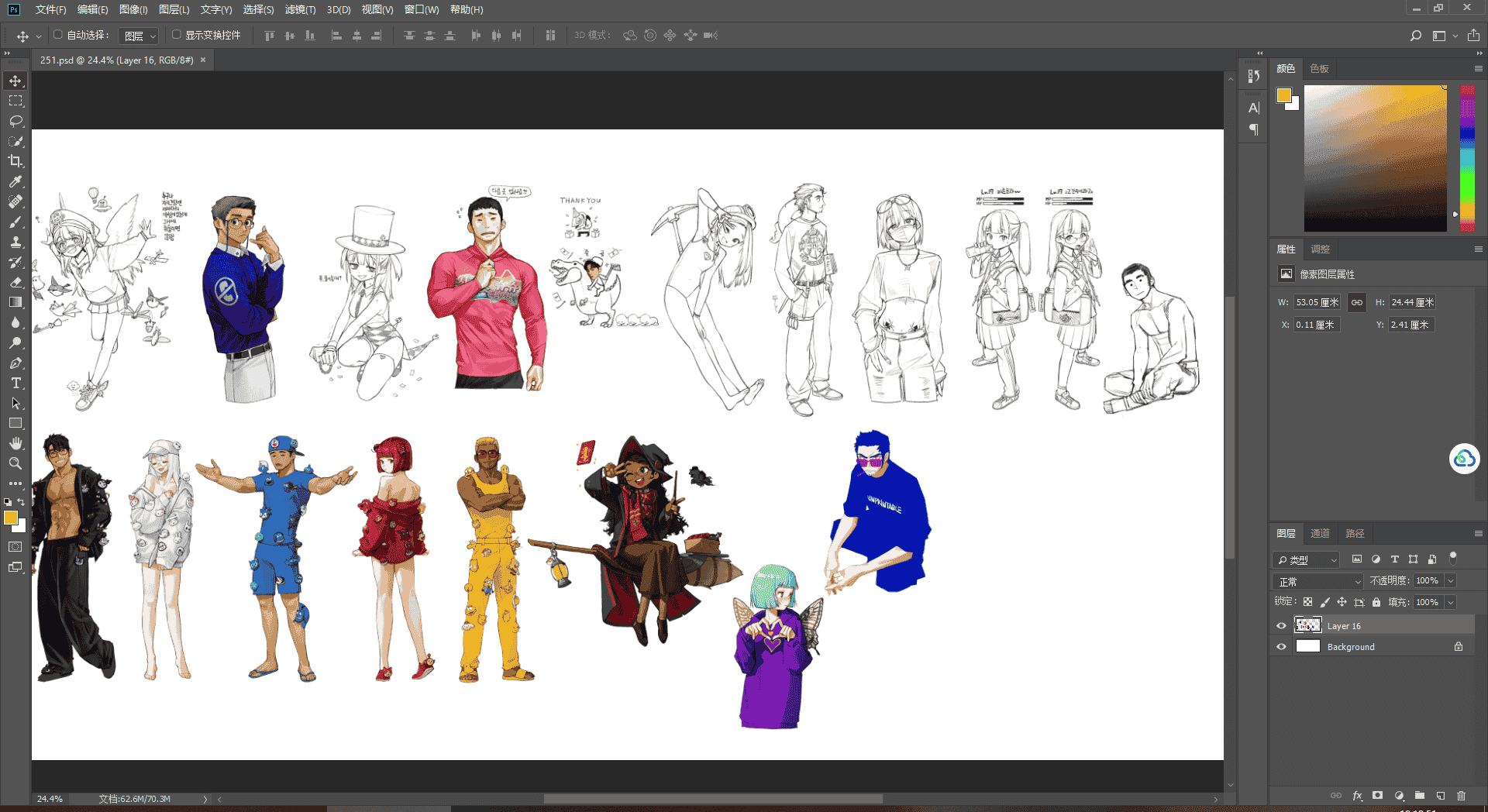Add layer style via the fx icon

tap(1357, 796)
